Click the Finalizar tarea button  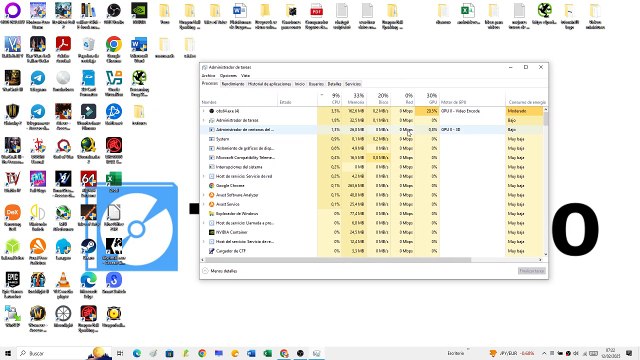pyautogui.click(x=532, y=271)
